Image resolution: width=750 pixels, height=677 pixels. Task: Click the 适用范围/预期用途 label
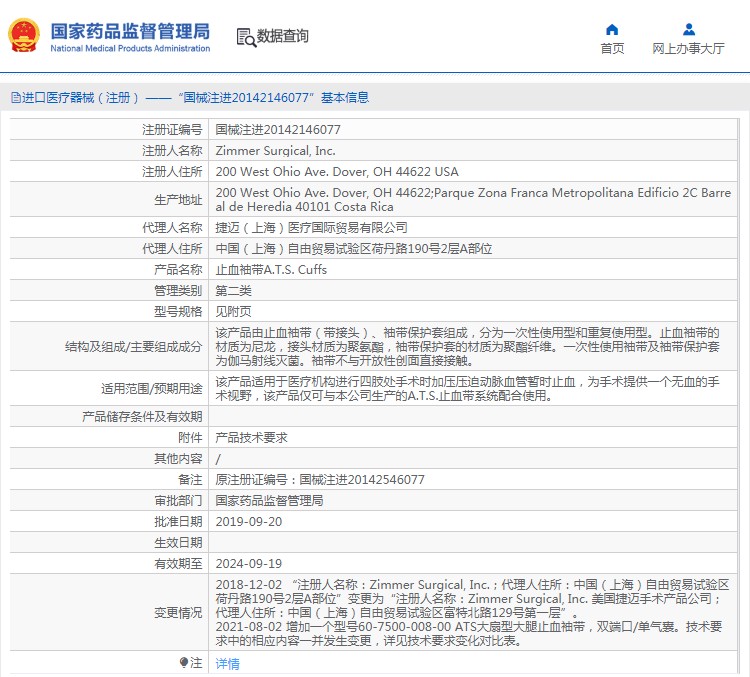pos(152,389)
